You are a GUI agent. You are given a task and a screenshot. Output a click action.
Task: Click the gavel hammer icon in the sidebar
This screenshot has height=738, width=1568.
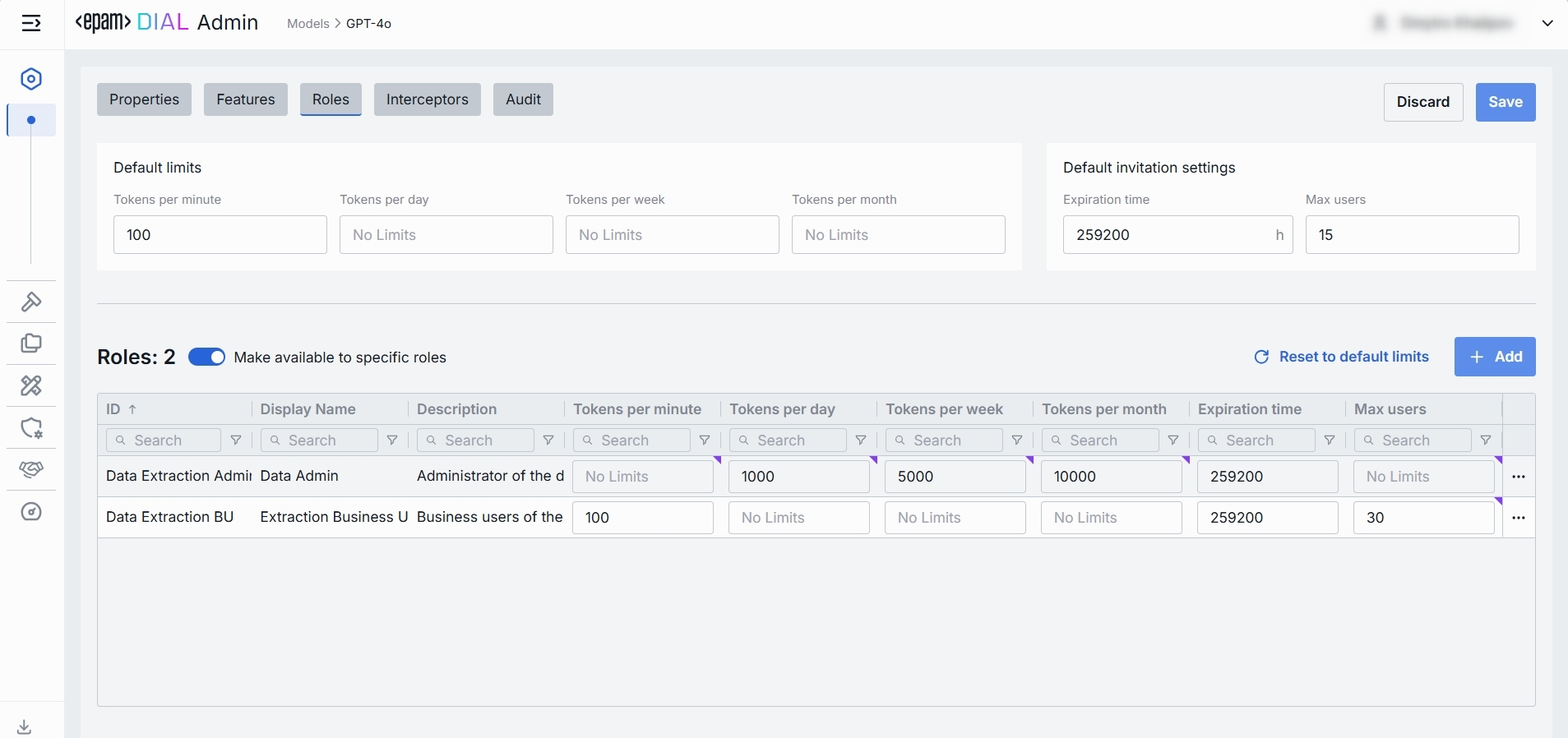31,302
